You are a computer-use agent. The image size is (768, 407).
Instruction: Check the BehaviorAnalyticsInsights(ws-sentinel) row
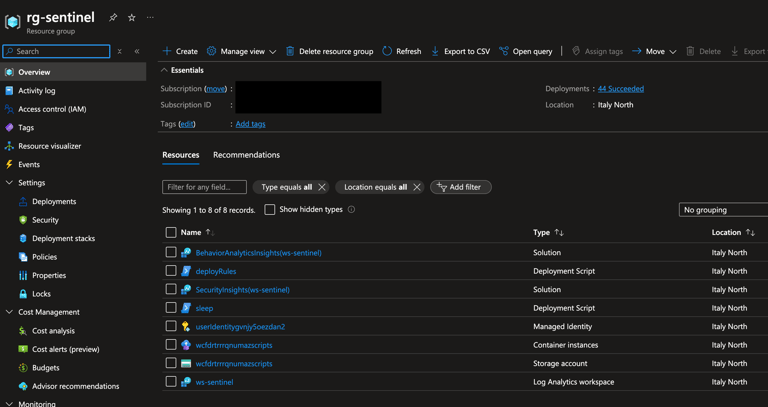(x=171, y=252)
